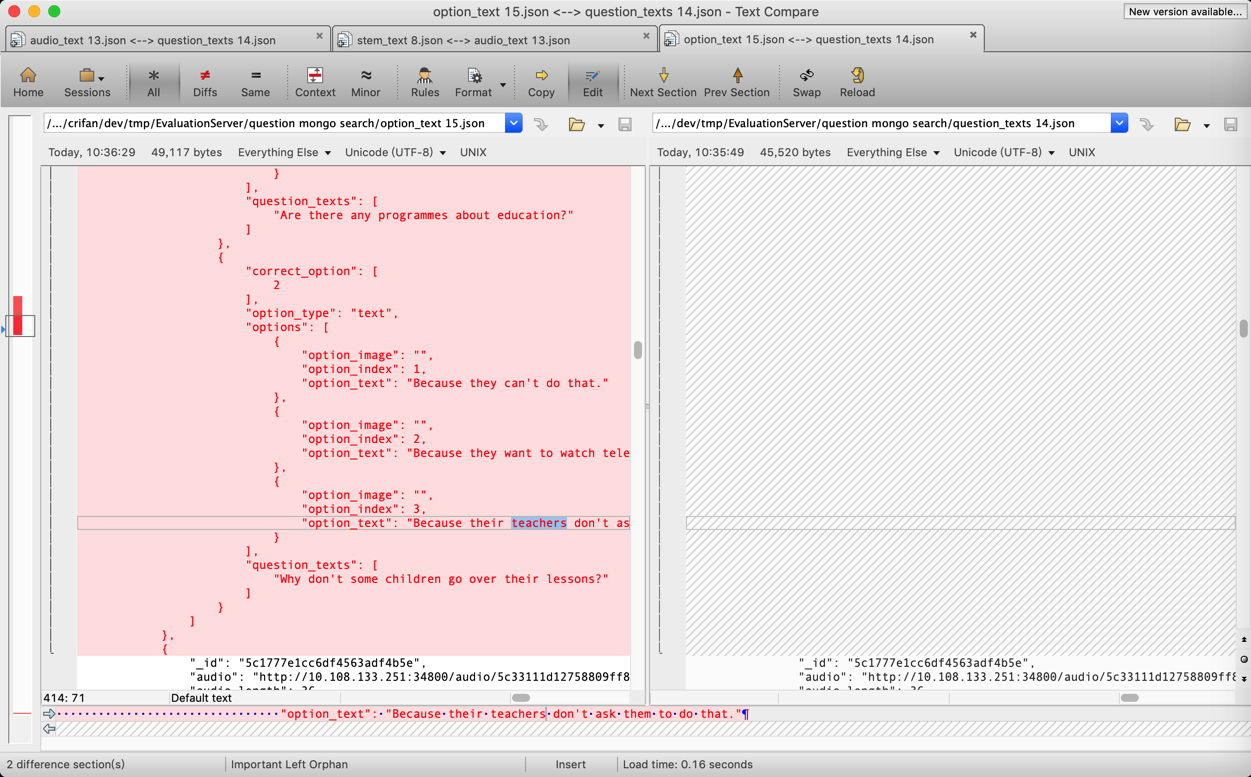Click the right pane horizontal scrollbar thumb
Image resolution: width=1251 pixels, height=777 pixels.
click(x=1129, y=698)
